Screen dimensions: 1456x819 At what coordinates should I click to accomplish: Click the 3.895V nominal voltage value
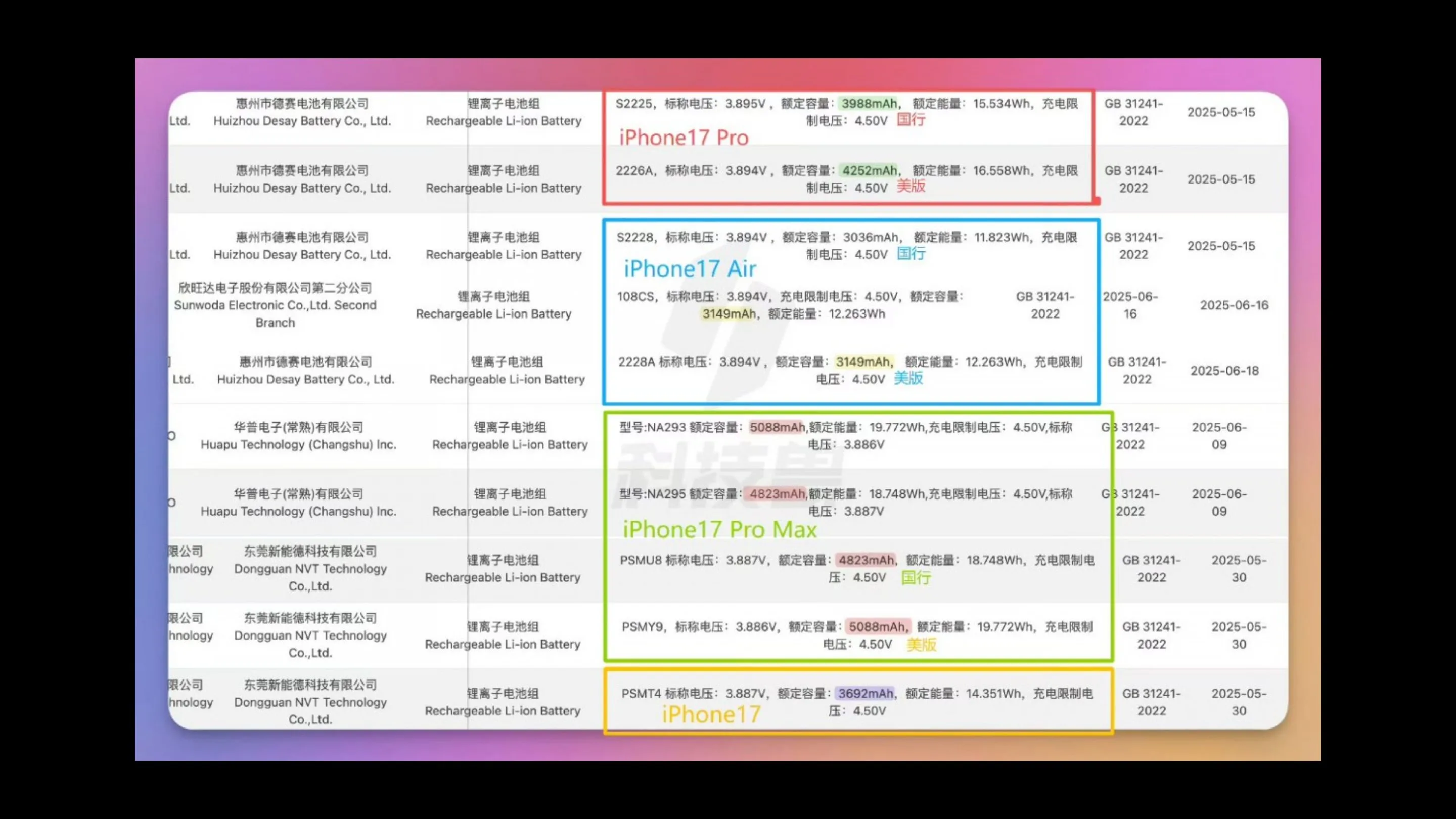745,104
